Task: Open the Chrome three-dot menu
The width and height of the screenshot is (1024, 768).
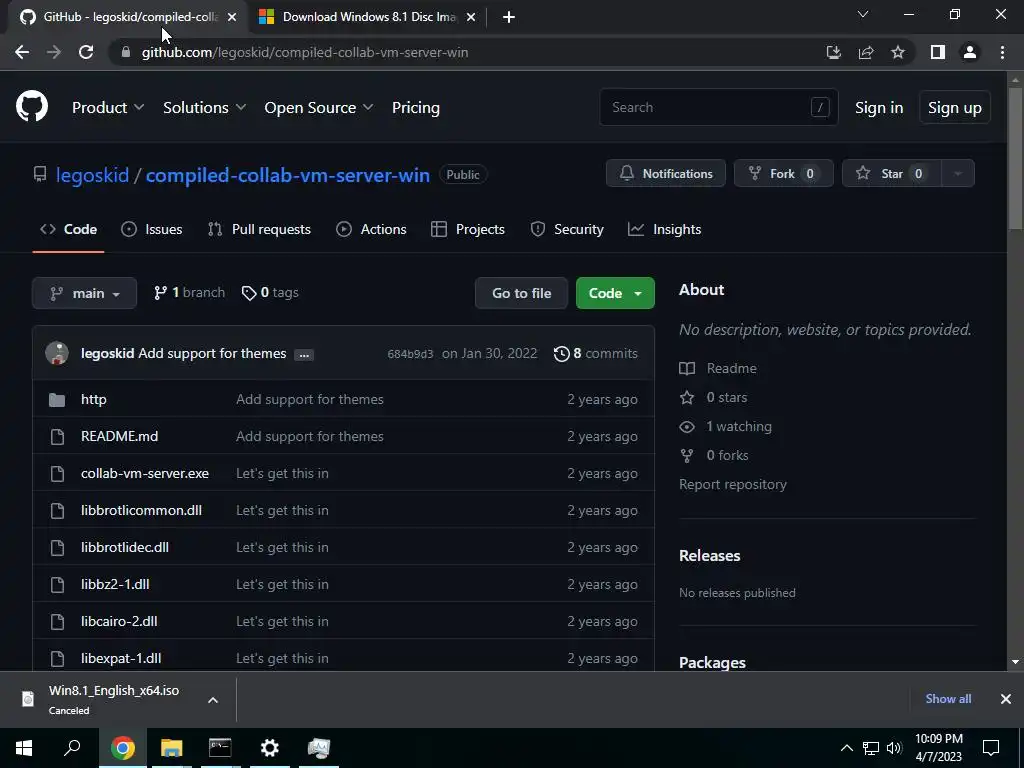Action: [x=1002, y=52]
